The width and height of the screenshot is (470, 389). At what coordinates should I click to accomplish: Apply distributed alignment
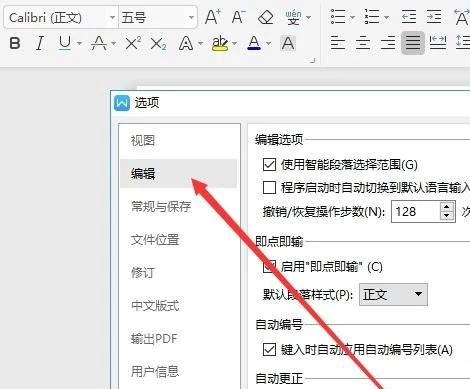pos(438,43)
